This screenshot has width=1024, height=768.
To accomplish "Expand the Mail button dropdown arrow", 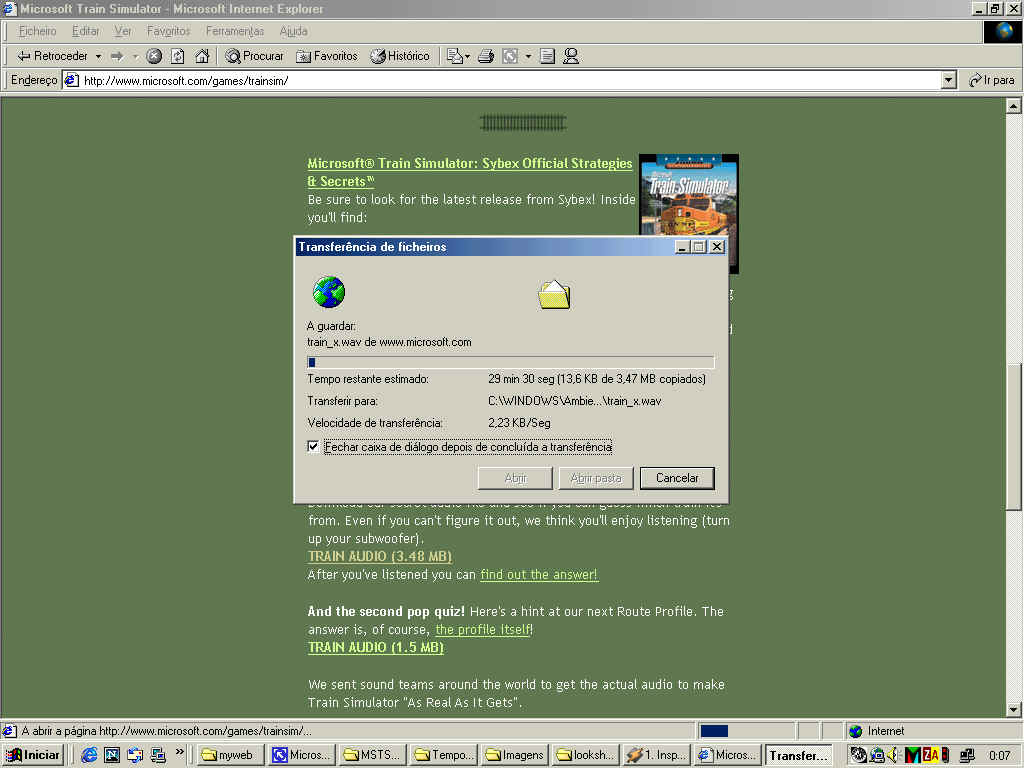I will pos(468,56).
